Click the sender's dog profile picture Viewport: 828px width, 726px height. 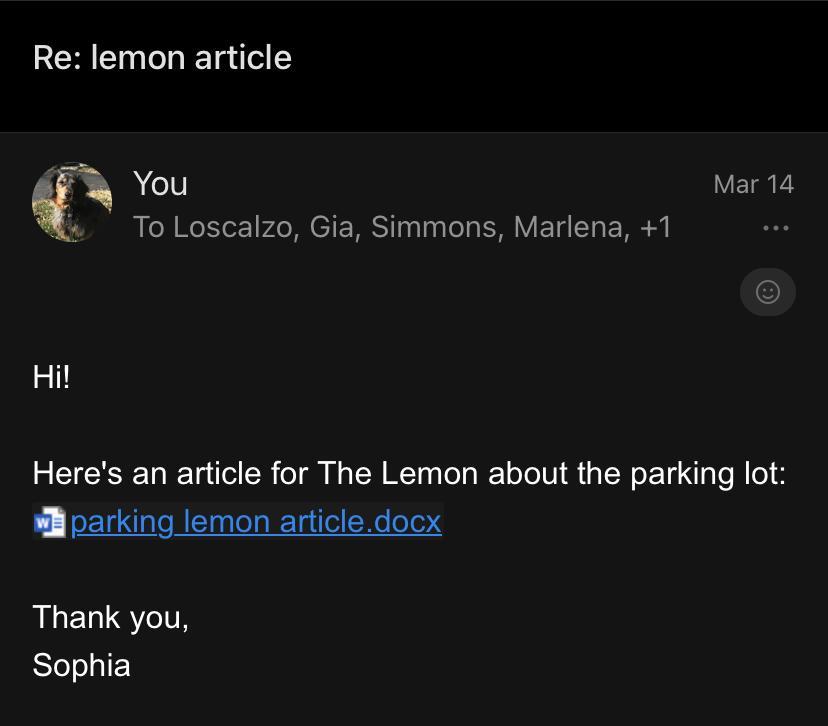coord(72,203)
